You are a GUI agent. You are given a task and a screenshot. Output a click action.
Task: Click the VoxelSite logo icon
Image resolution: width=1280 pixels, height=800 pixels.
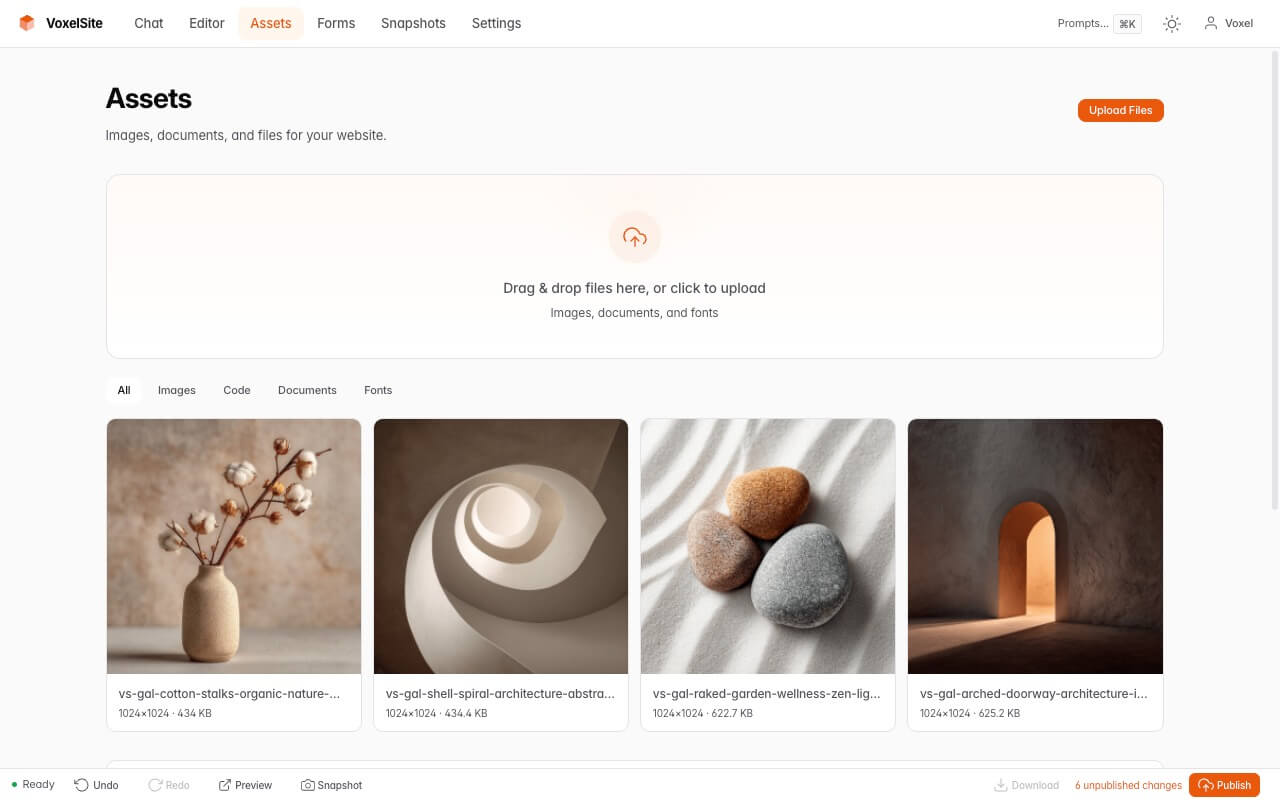coord(25,22)
